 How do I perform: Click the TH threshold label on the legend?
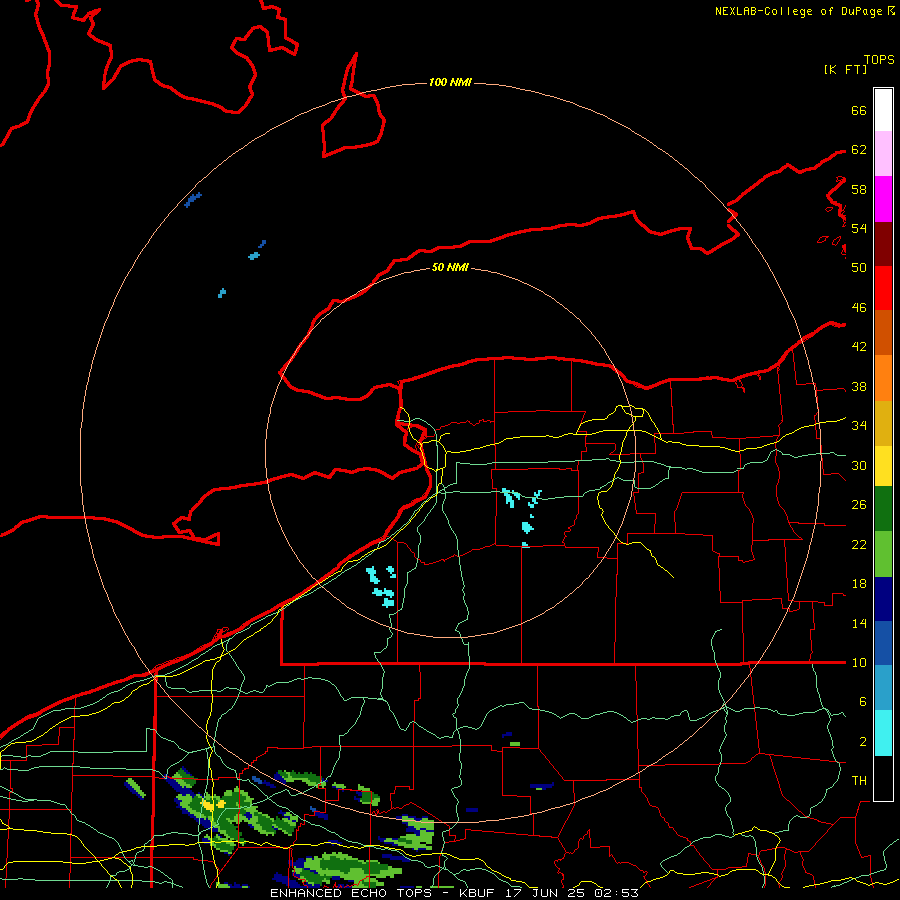click(859, 781)
